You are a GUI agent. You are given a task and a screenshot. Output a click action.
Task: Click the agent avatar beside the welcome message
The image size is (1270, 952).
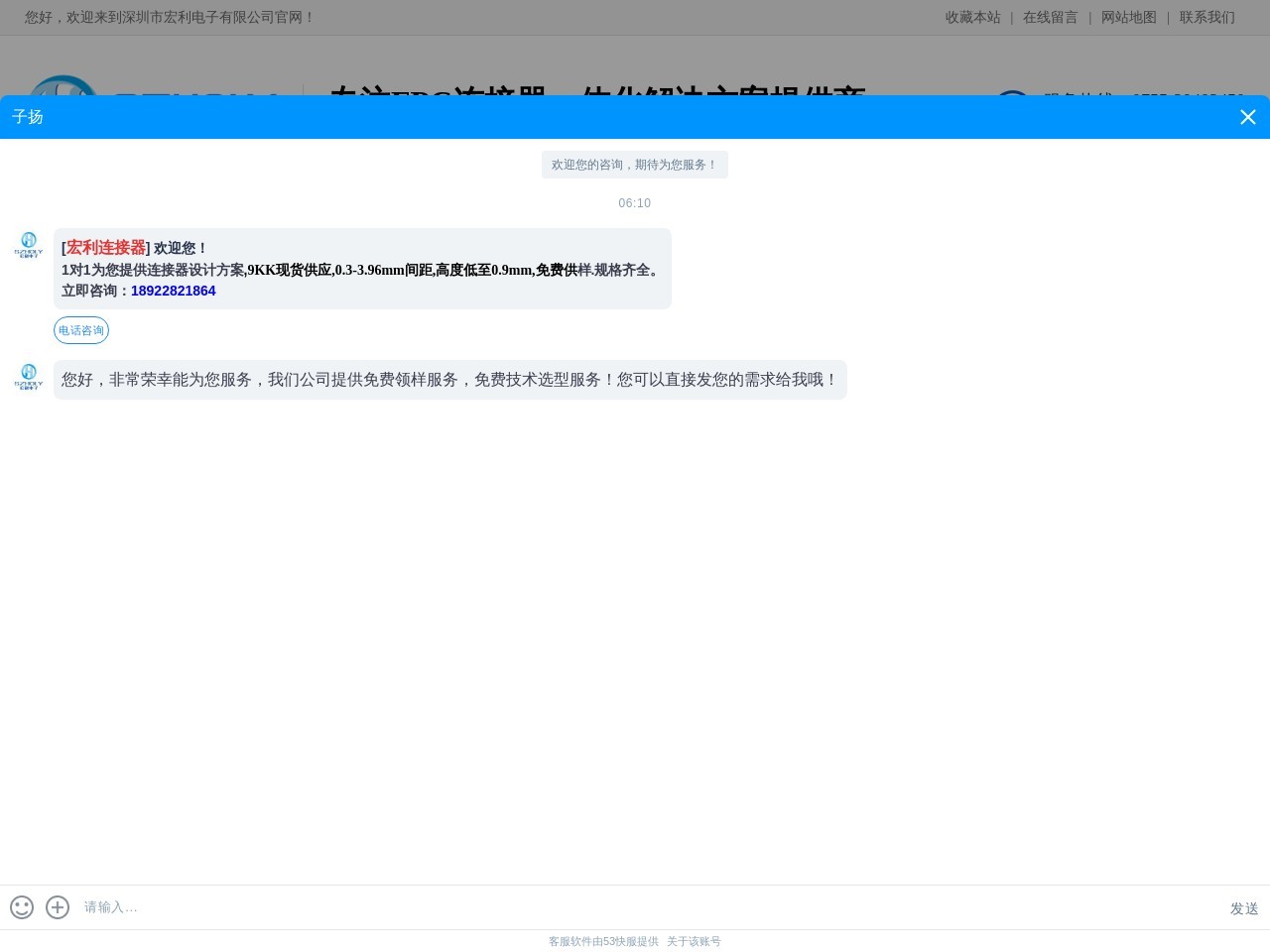29,244
